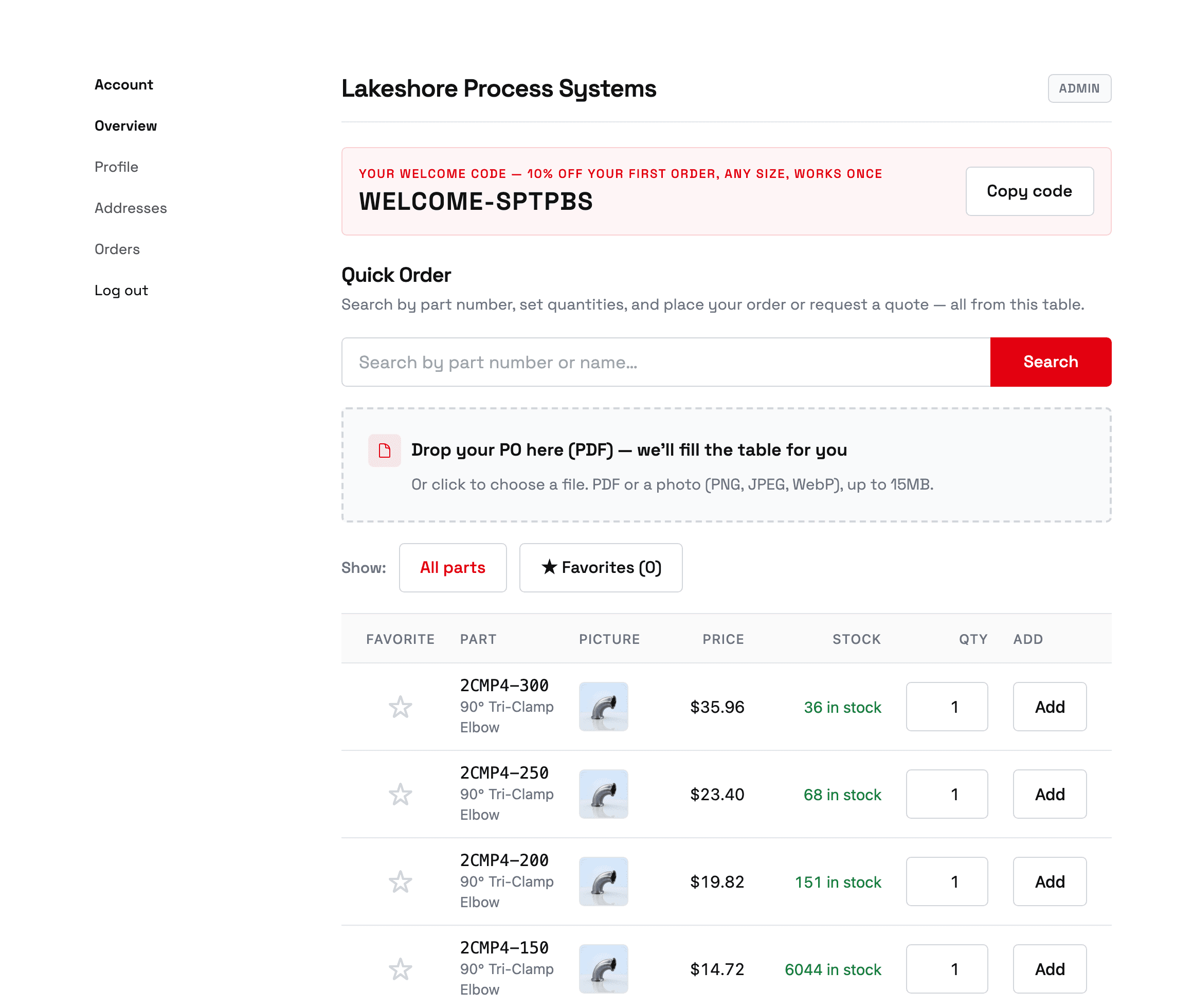1193x1008 pixels.
Task: Open the 2CMP4-200 elbow picture
Action: tap(603, 881)
